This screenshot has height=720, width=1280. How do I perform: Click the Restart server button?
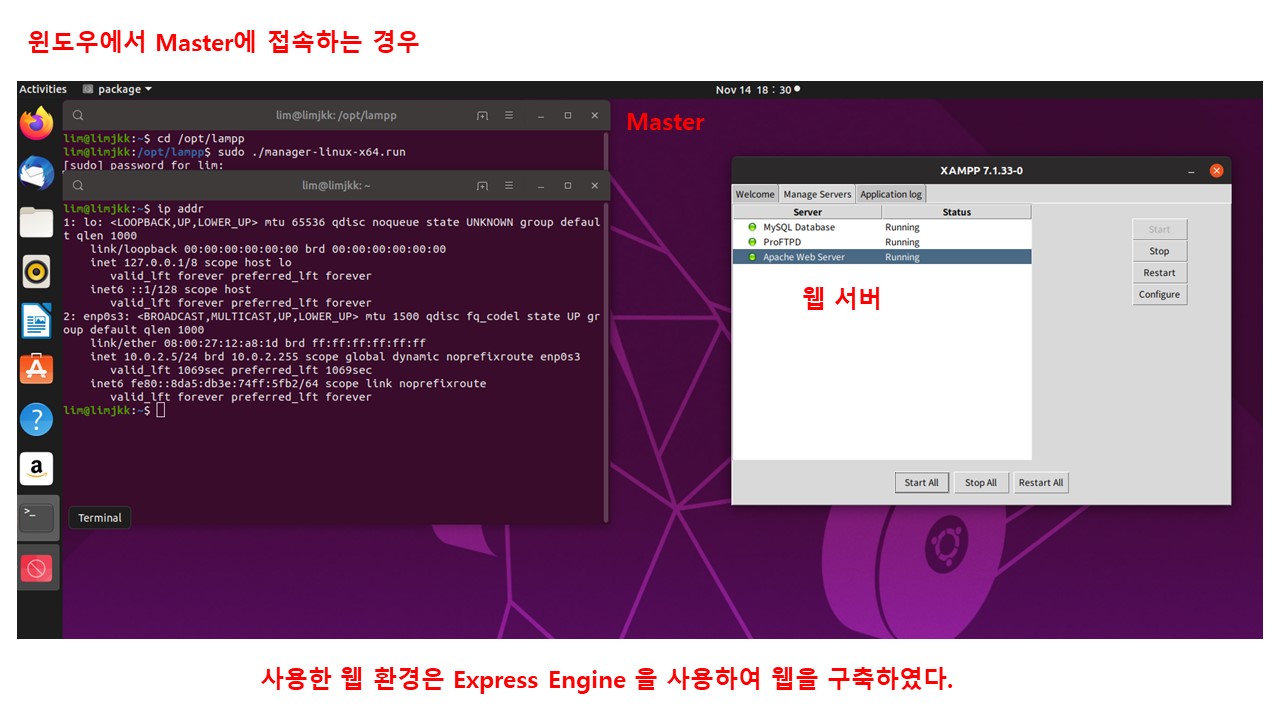click(1159, 273)
